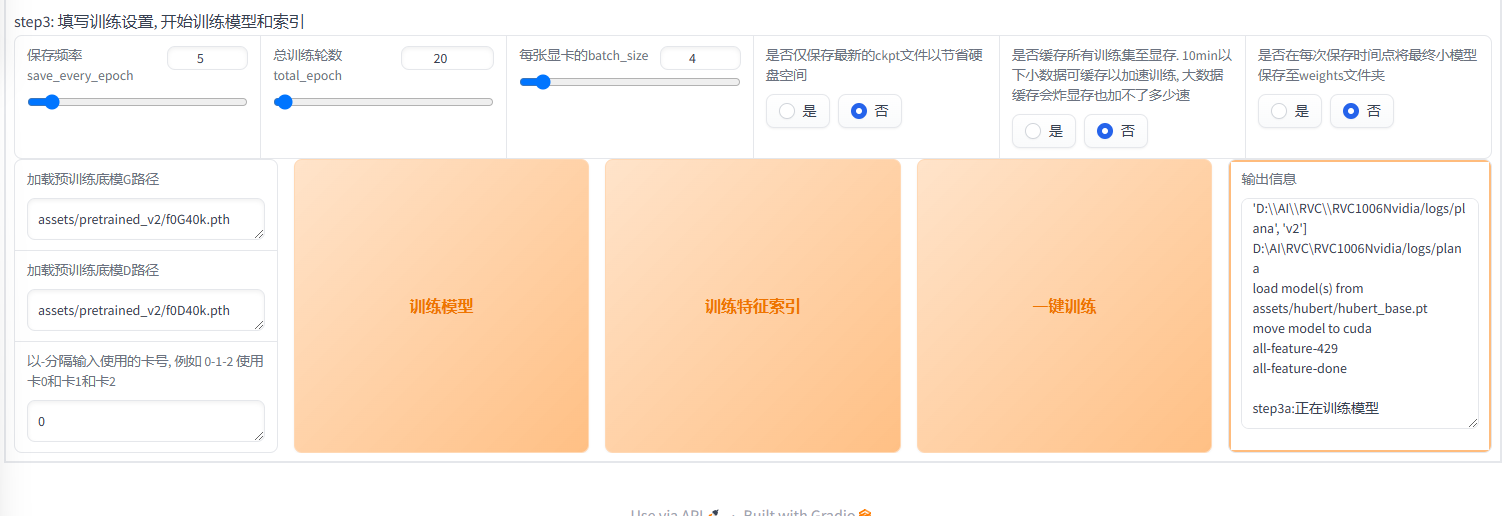Click the 训练模型 button

[441, 306]
